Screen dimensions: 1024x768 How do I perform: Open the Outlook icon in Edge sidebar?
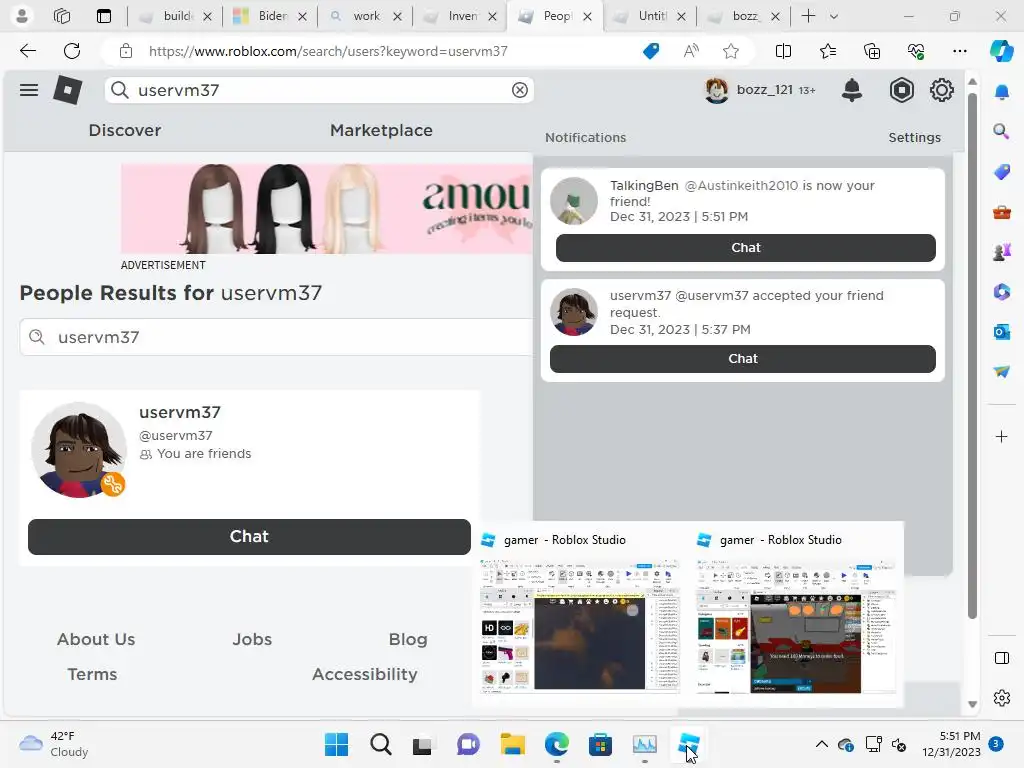1001,332
